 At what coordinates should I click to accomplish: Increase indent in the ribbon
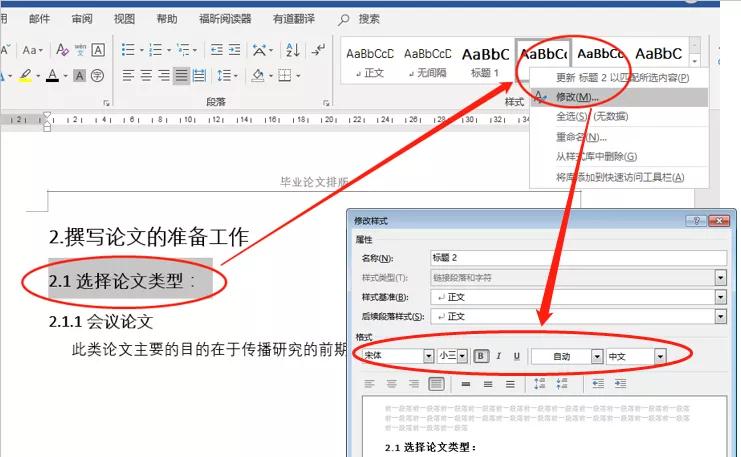point(235,50)
